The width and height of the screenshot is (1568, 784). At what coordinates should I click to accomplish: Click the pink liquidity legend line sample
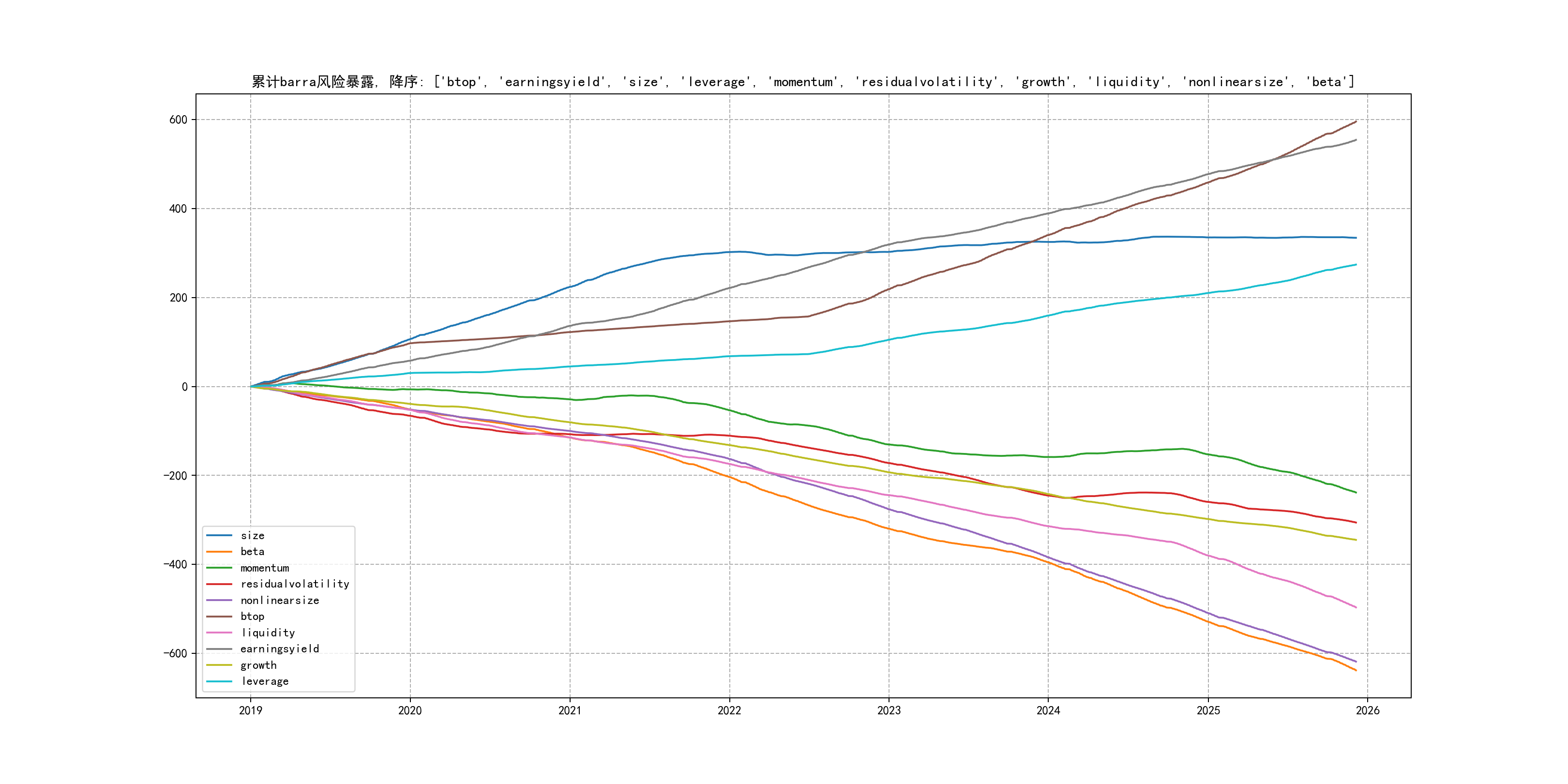click(x=219, y=633)
